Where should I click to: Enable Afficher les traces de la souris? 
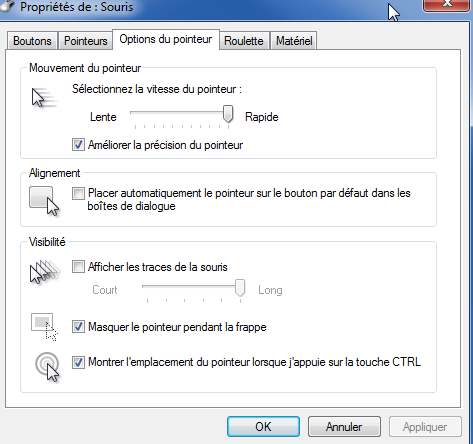(78, 267)
